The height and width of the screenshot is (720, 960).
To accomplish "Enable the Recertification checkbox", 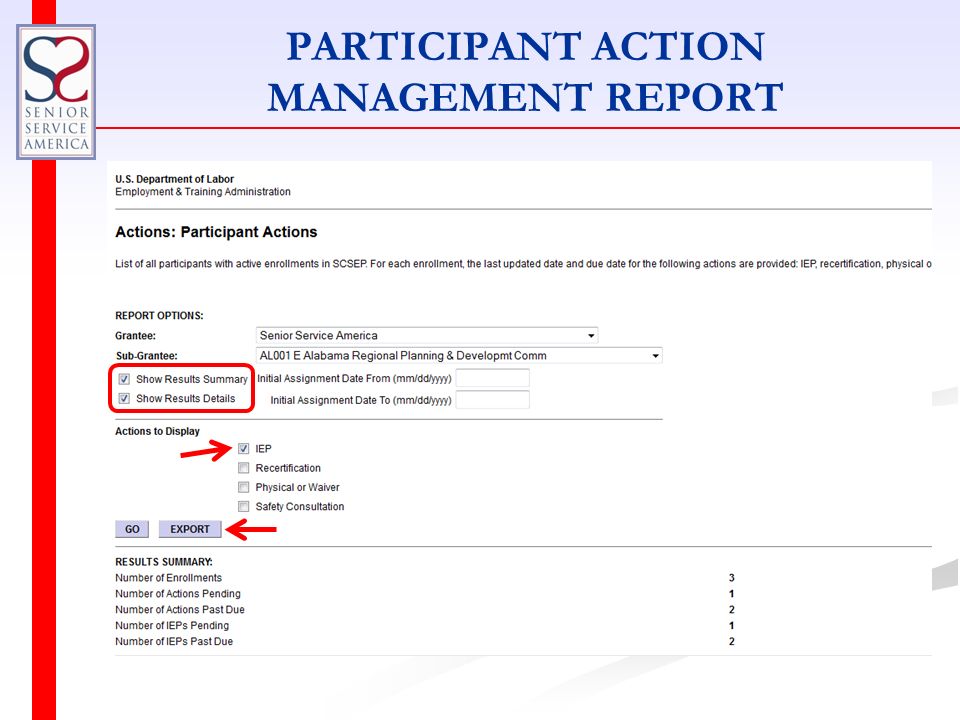I will [x=244, y=468].
